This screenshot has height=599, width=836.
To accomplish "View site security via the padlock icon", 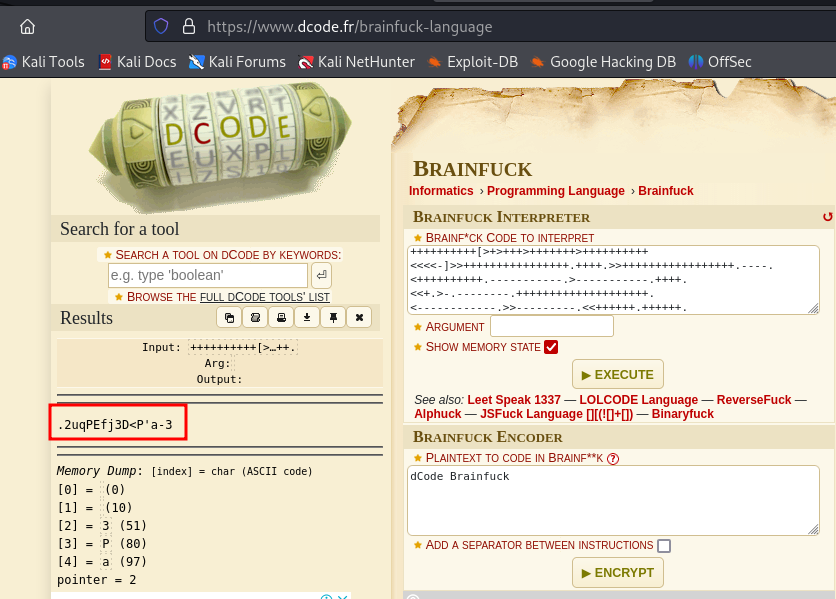I will 189,26.
